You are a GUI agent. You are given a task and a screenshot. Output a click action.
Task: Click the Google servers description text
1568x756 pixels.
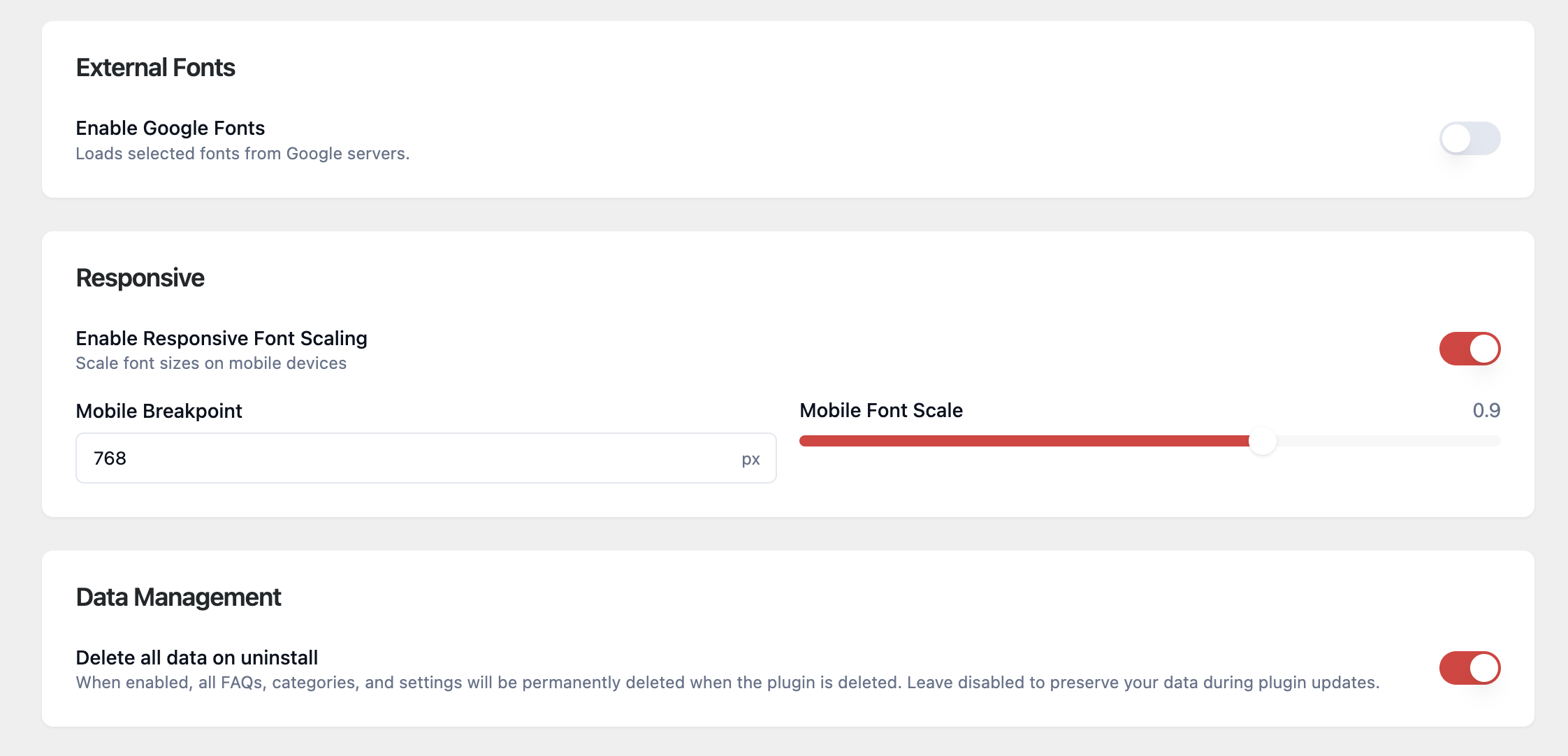click(242, 154)
